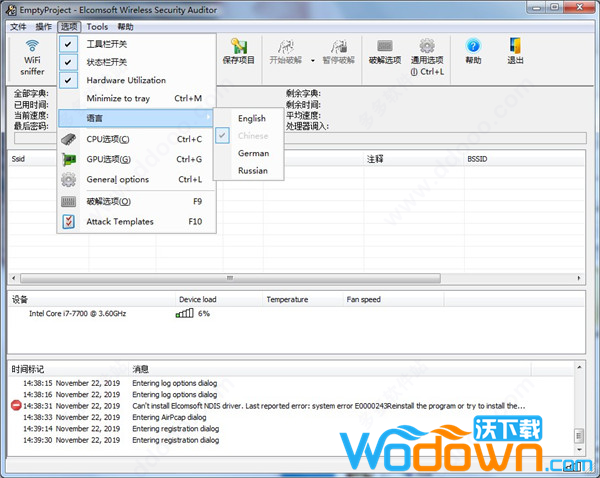The width and height of the screenshot is (600, 478).
Task: Toggle 工具栏开关 toolbar visibility
Action: pos(137,44)
